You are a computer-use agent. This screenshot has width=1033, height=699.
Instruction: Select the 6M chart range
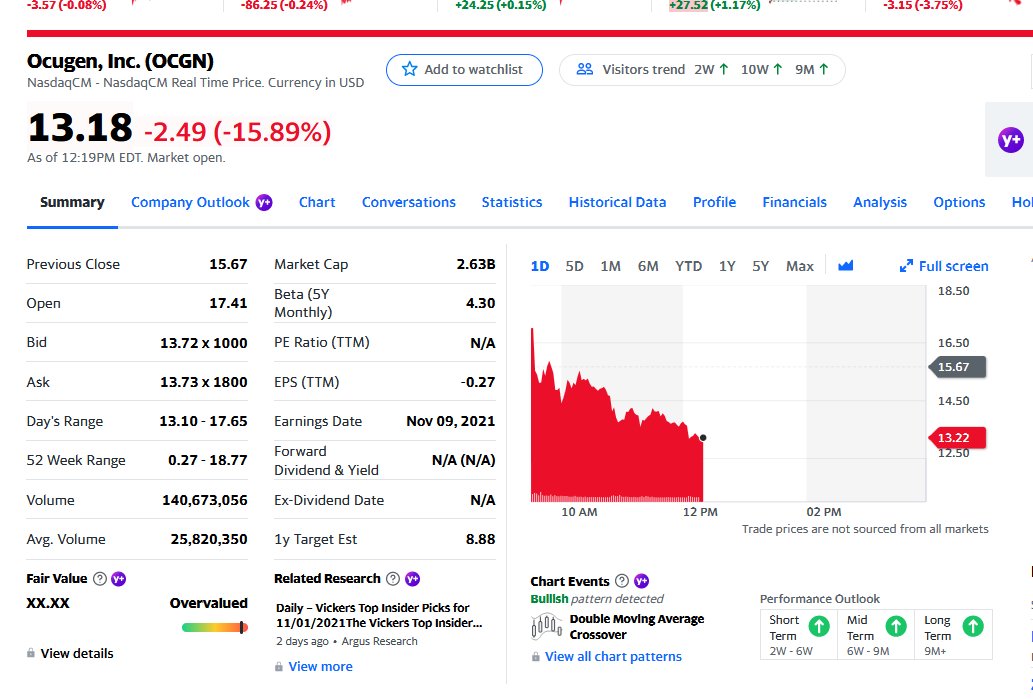648,266
